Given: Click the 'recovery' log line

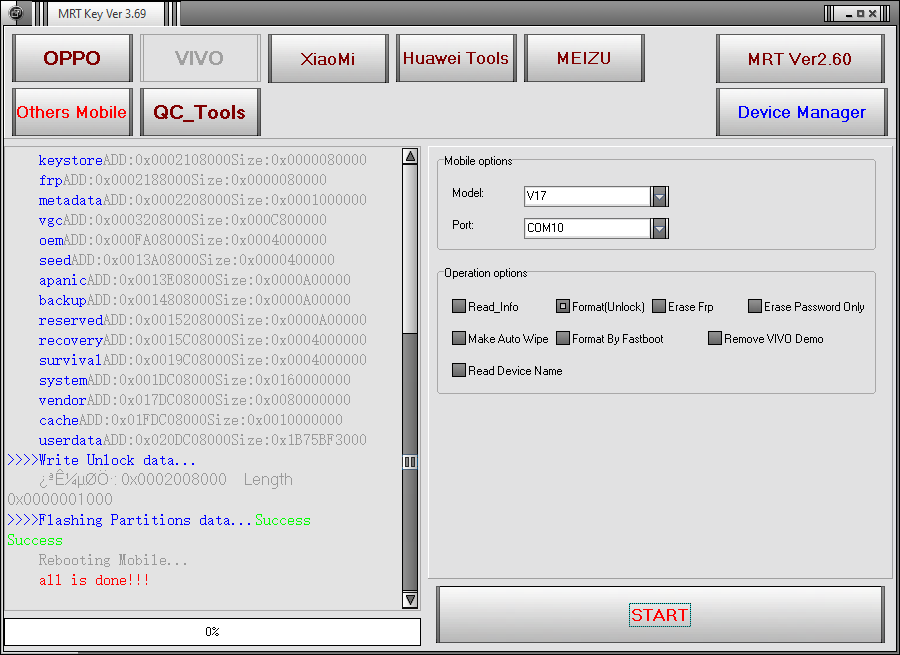Looking at the screenshot, I should (x=203, y=340).
